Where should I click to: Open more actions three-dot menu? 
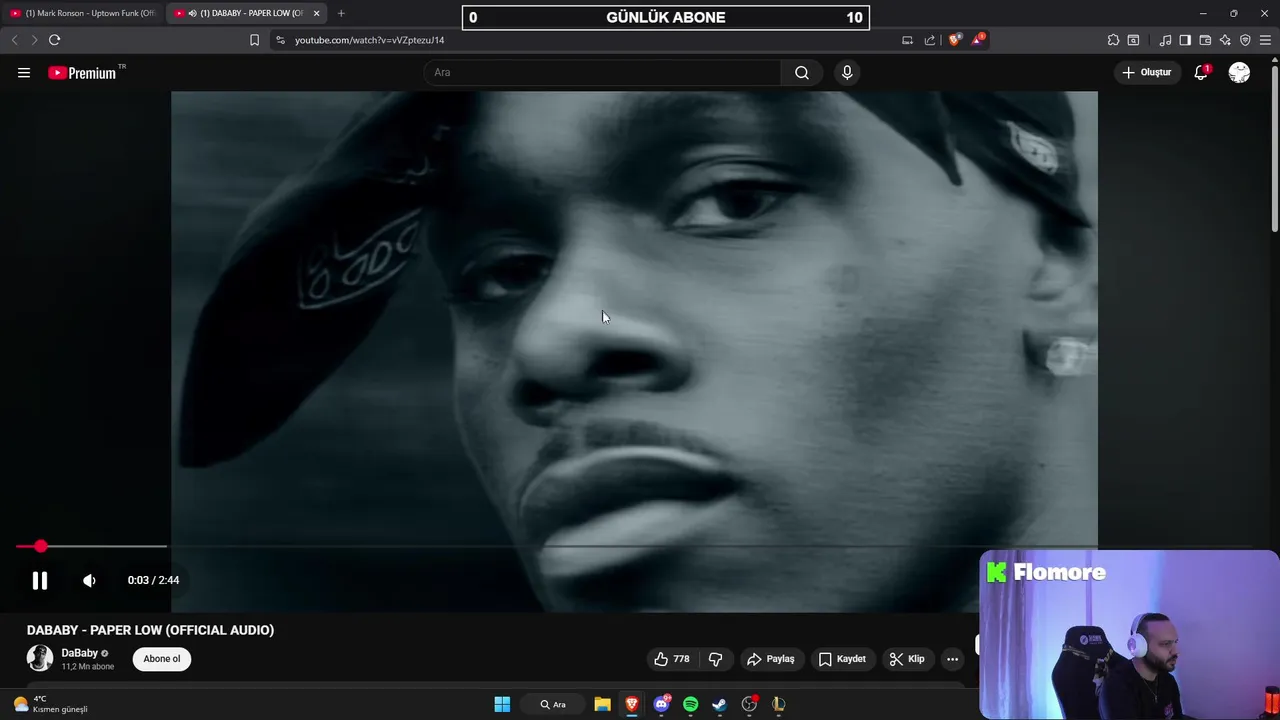[952, 659]
